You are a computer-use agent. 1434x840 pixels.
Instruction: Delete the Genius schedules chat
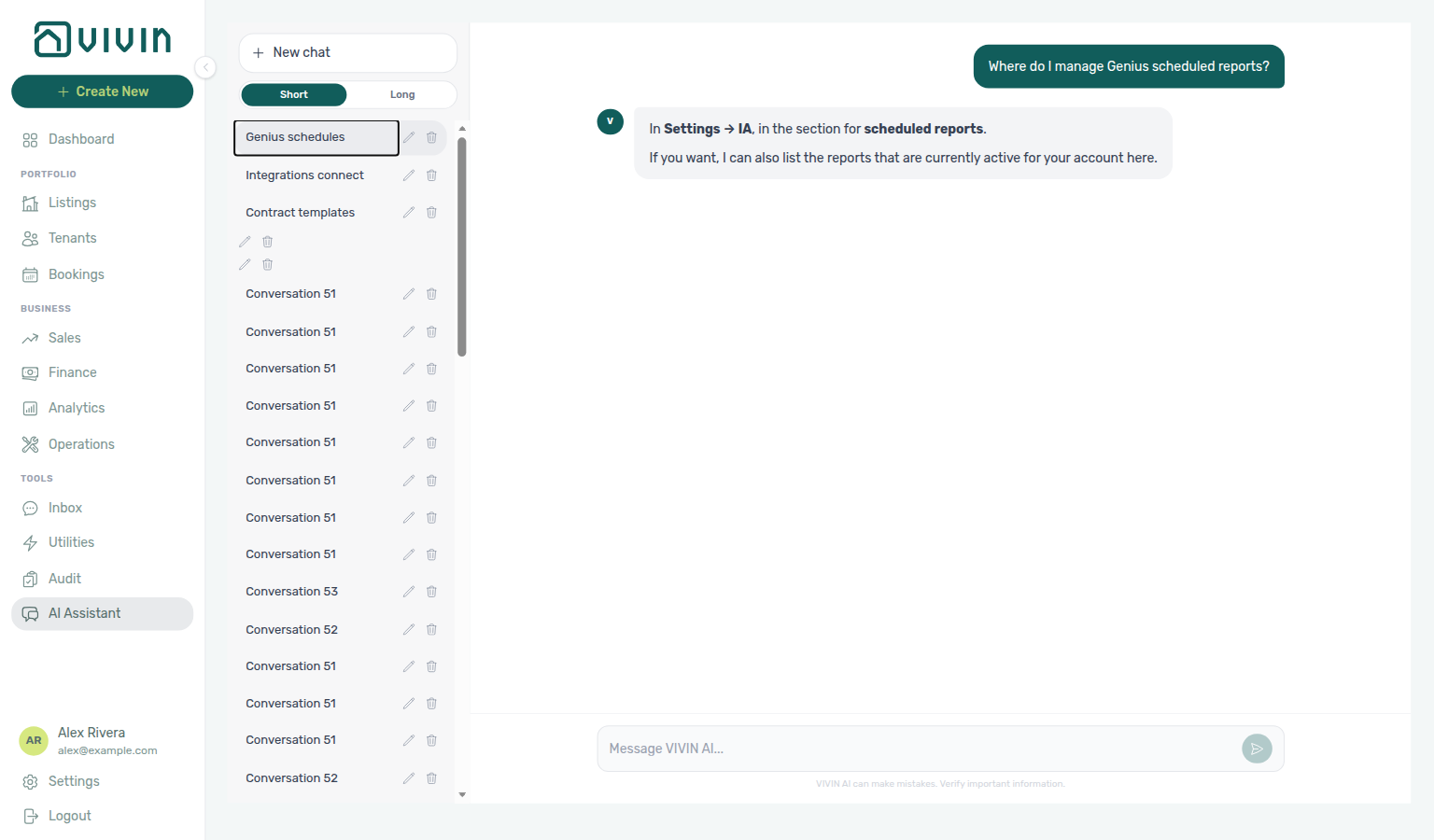coord(431,137)
